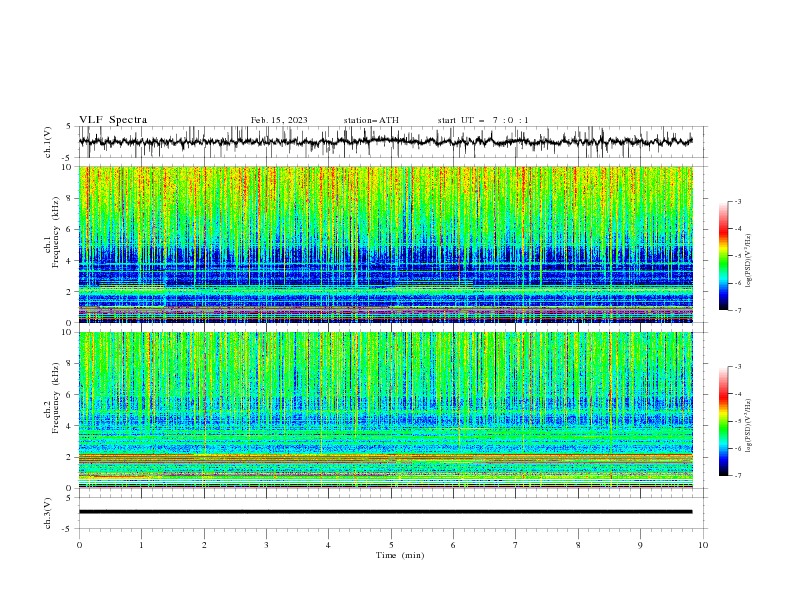The height and width of the screenshot is (612, 792).
Task: Select the log(PSD) label beside ch.2 colorbar
Action: pos(749,425)
